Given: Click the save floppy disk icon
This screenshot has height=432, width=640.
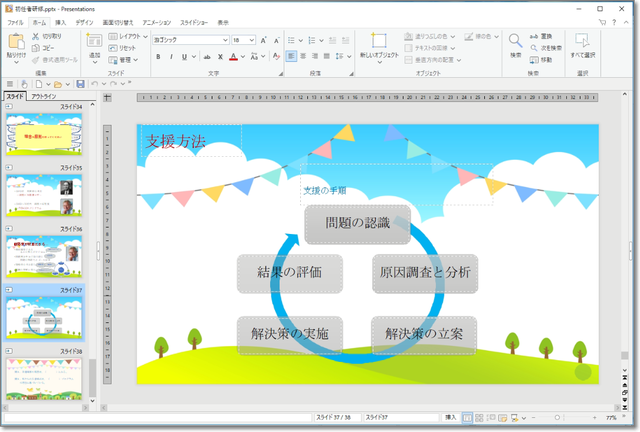Looking at the screenshot, I should [x=80, y=84].
